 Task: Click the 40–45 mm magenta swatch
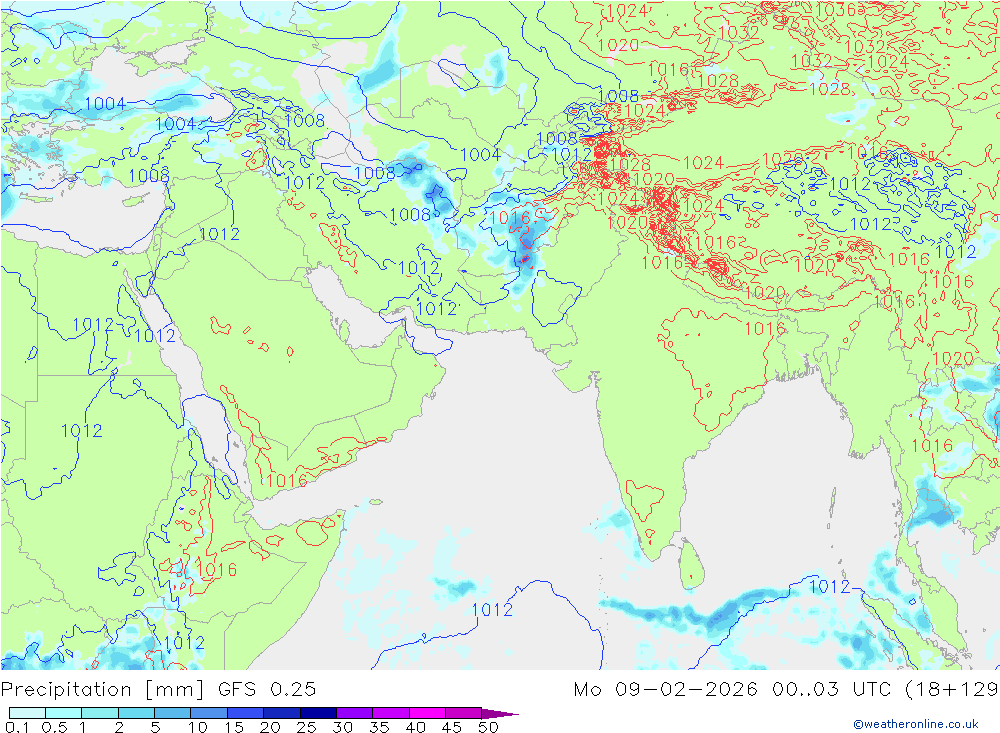coord(427,713)
